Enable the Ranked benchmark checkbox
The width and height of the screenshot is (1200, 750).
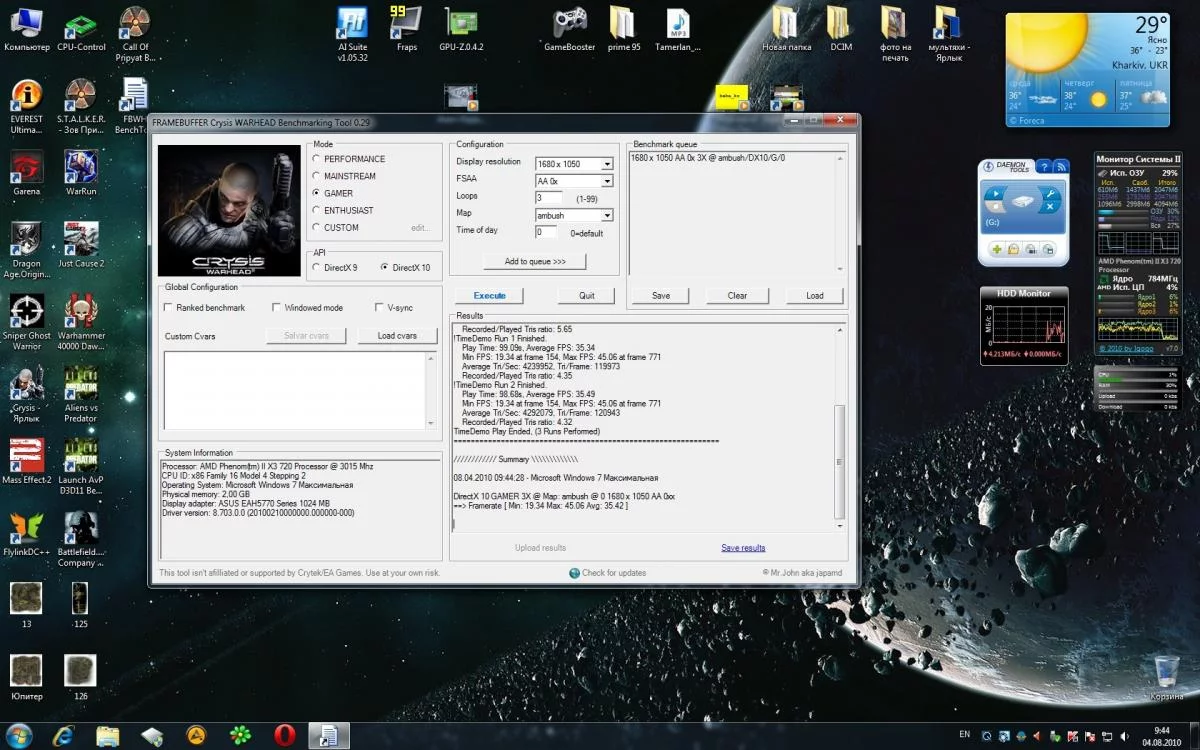[168, 308]
